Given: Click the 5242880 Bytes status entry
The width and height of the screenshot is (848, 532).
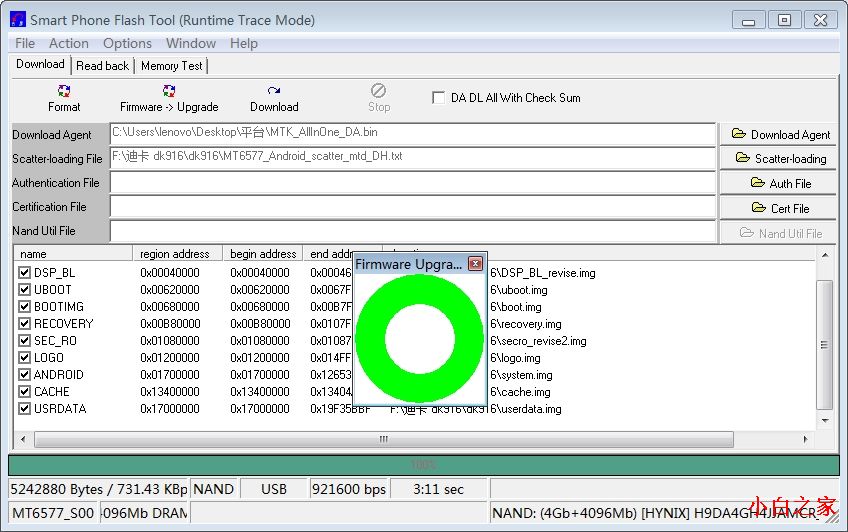Looking at the screenshot, I should click(x=98, y=489).
